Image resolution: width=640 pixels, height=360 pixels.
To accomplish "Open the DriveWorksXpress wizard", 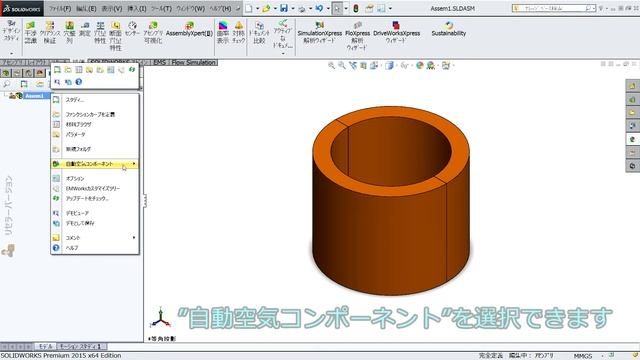I will pos(396,32).
